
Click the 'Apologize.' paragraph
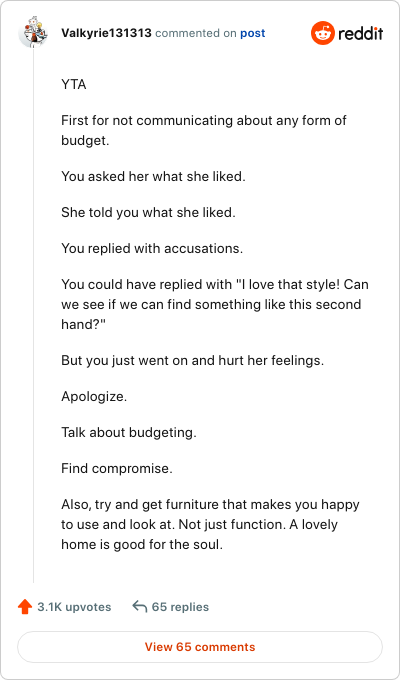click(94, 397)
